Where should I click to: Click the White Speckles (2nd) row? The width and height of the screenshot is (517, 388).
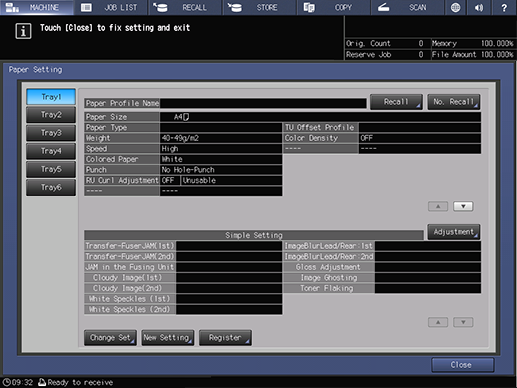pyautogui.click(x=183, y=310)
